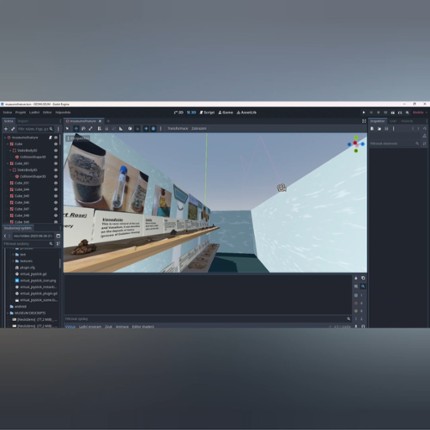Toggle distraction-free mode icon above viewport
Viewport: 430px width, 430px height.
(364, 121)
